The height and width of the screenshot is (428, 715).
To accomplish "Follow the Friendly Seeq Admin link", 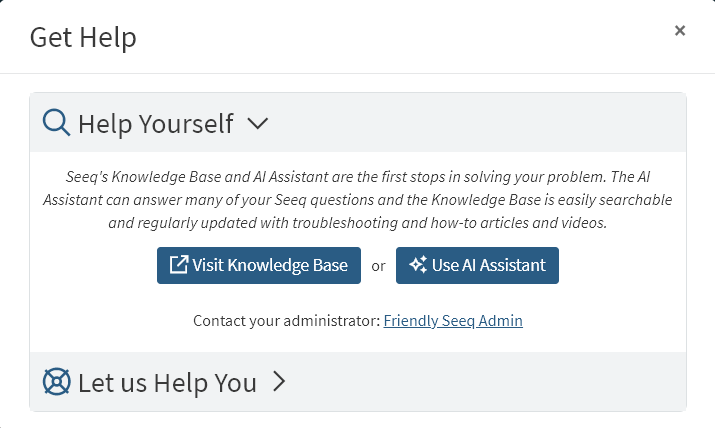I will coord(453,321).
